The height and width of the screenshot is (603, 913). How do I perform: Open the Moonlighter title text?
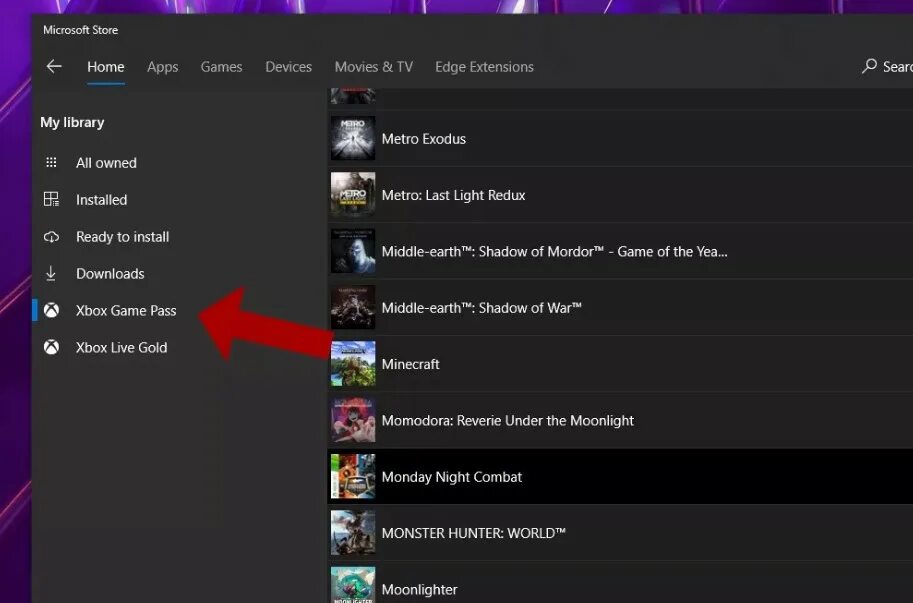(419, 590)
